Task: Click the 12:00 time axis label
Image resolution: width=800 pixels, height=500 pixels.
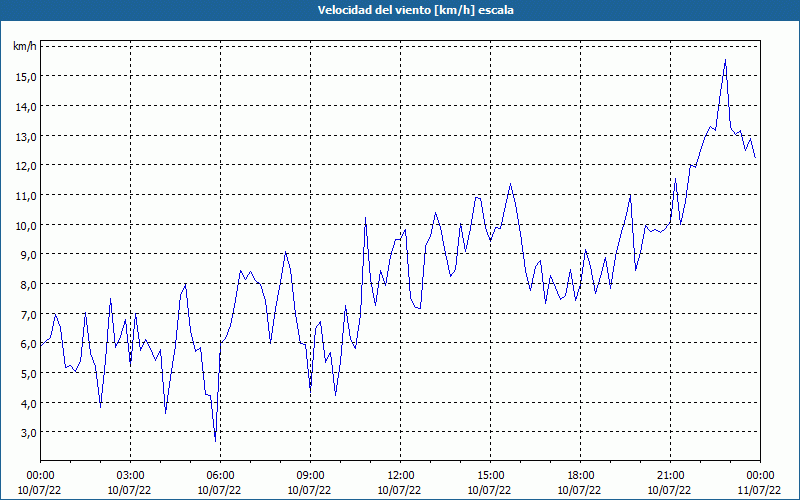Action: [x=401, y=476]
